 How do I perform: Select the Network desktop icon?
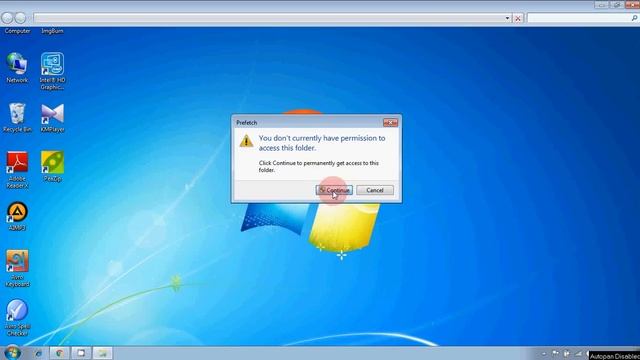click(x=17, y=68)
